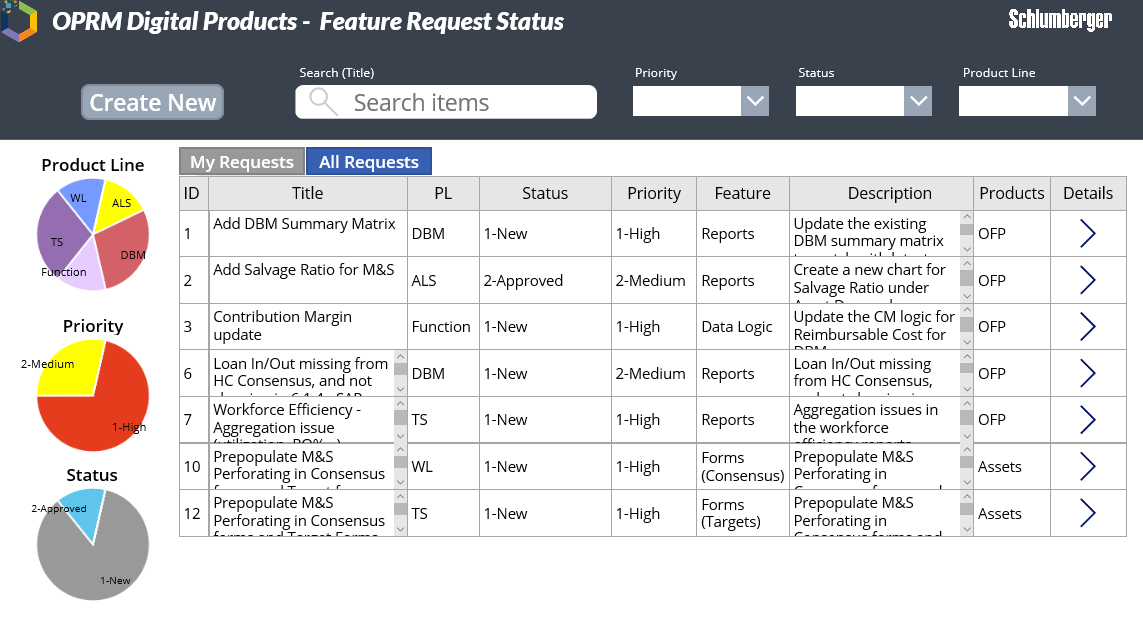Click the Title column header
Viewport: 1143px width, 630px height.
point(308,193)
